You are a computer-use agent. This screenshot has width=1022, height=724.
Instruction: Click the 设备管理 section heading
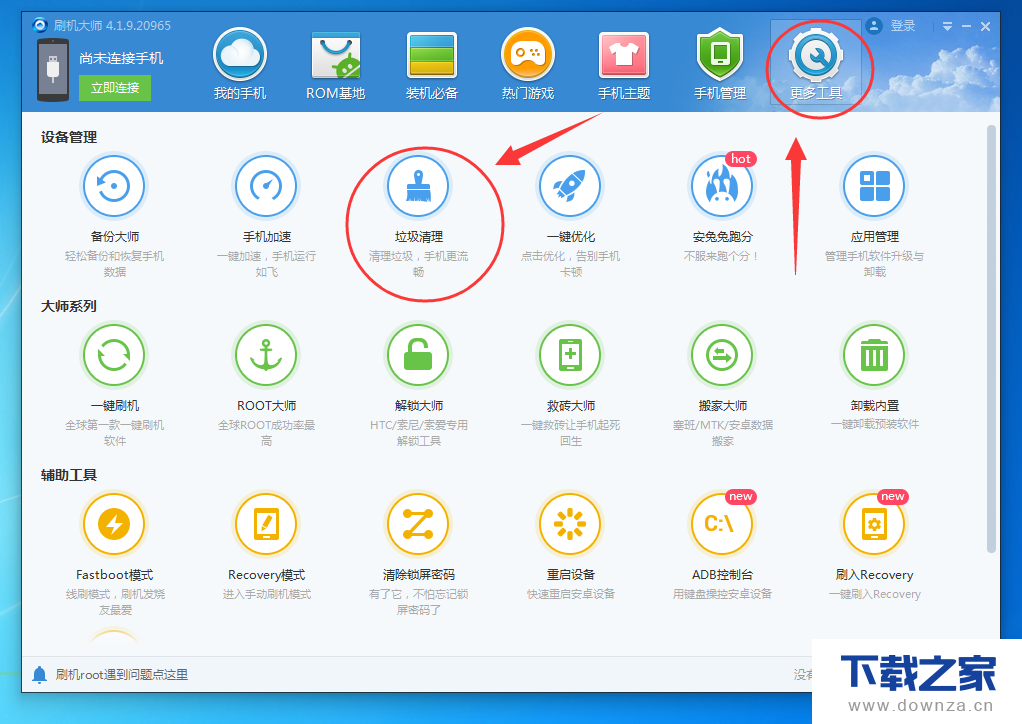click(69, 138)
